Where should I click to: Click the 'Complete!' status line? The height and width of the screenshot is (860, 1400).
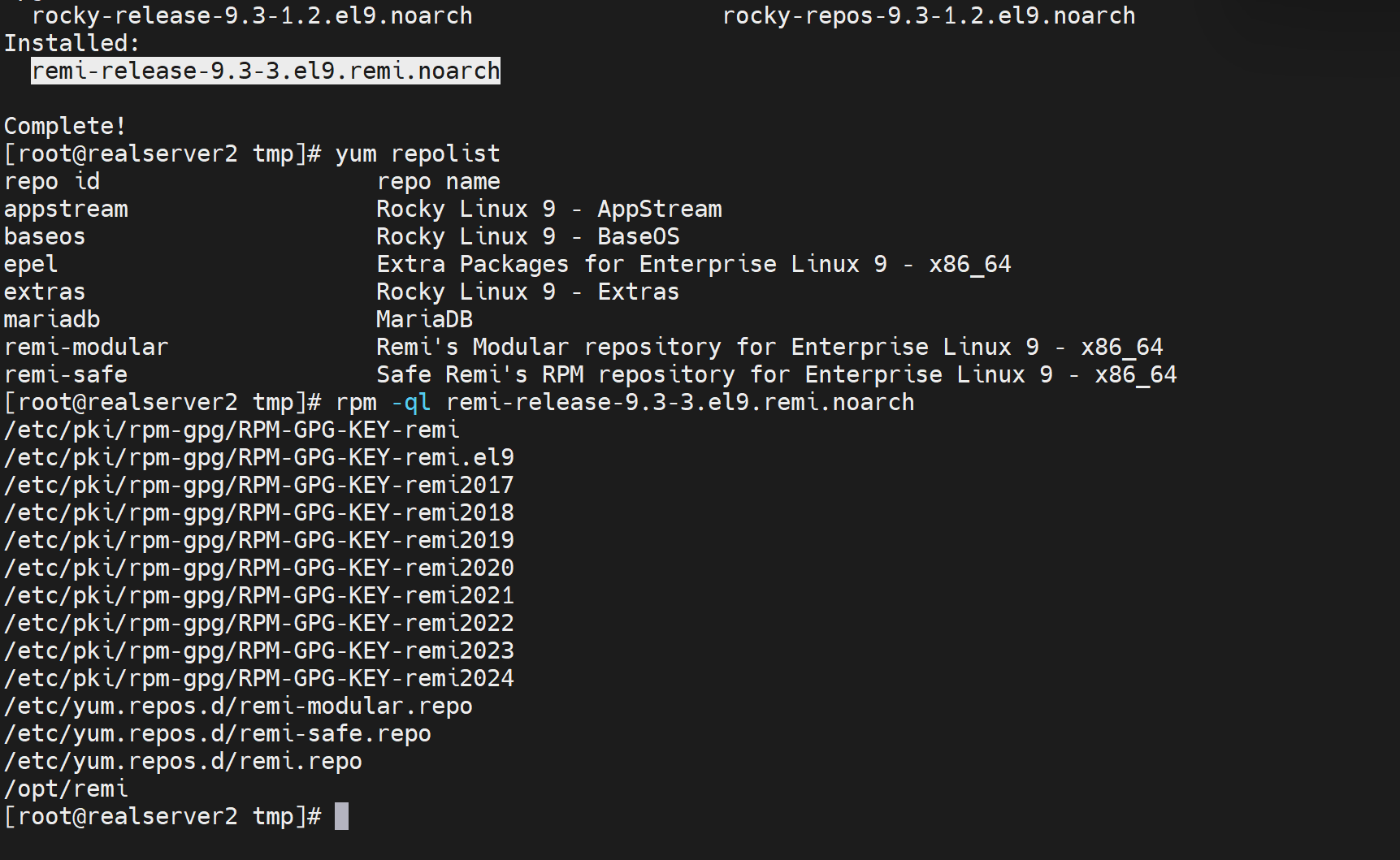tap(65, 127)
